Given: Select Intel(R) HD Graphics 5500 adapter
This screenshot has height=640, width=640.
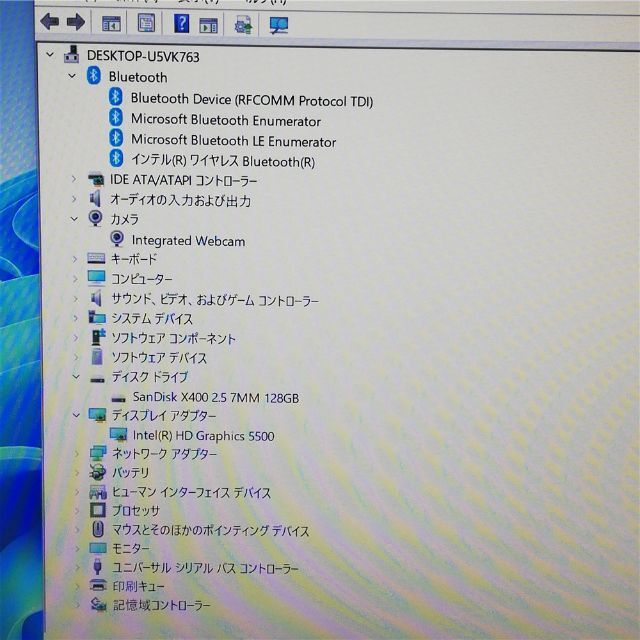Looking at the screenshot, I should point(203,436).
